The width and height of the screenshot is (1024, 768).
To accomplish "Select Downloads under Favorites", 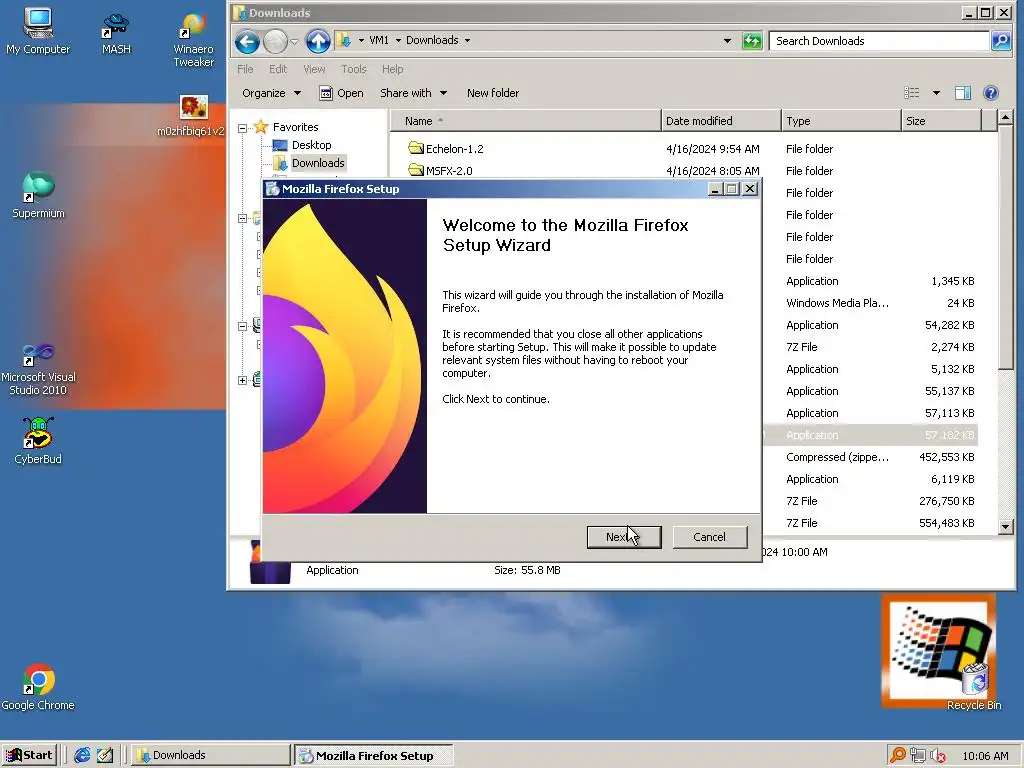I will click(317, 163).
